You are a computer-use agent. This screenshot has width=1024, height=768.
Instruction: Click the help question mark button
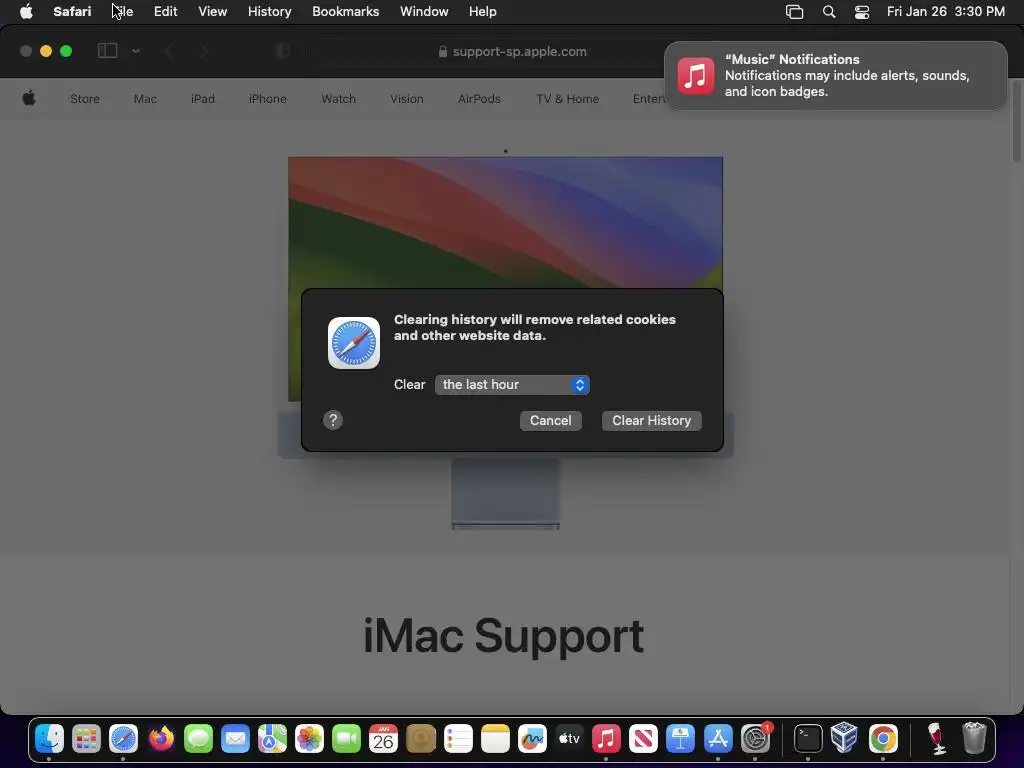point(333,420)
